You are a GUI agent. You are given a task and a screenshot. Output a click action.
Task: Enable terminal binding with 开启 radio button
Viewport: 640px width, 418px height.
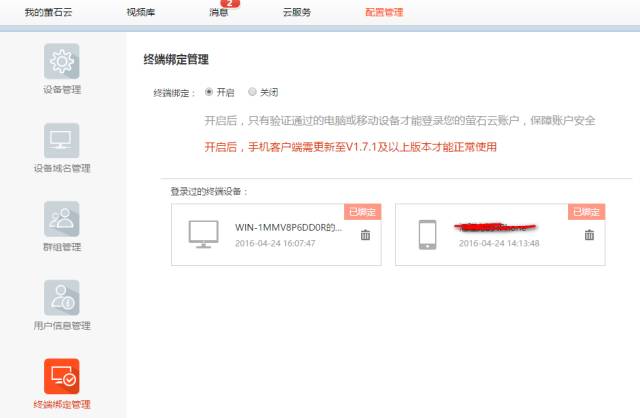point(209,92)
